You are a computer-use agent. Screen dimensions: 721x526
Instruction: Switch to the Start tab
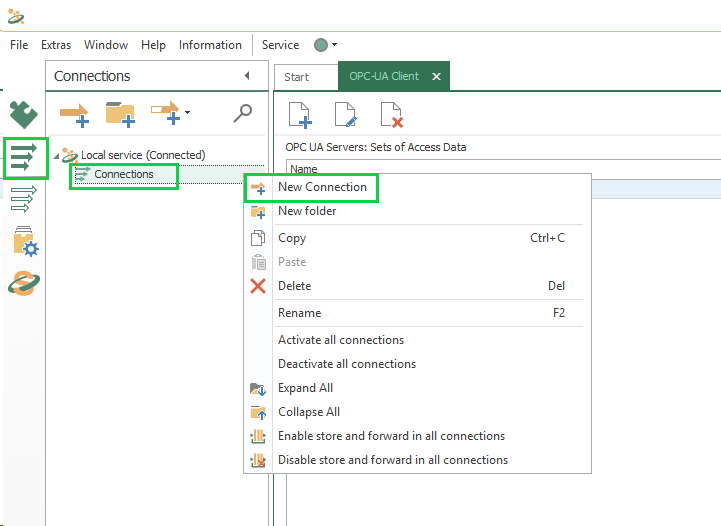297,77
